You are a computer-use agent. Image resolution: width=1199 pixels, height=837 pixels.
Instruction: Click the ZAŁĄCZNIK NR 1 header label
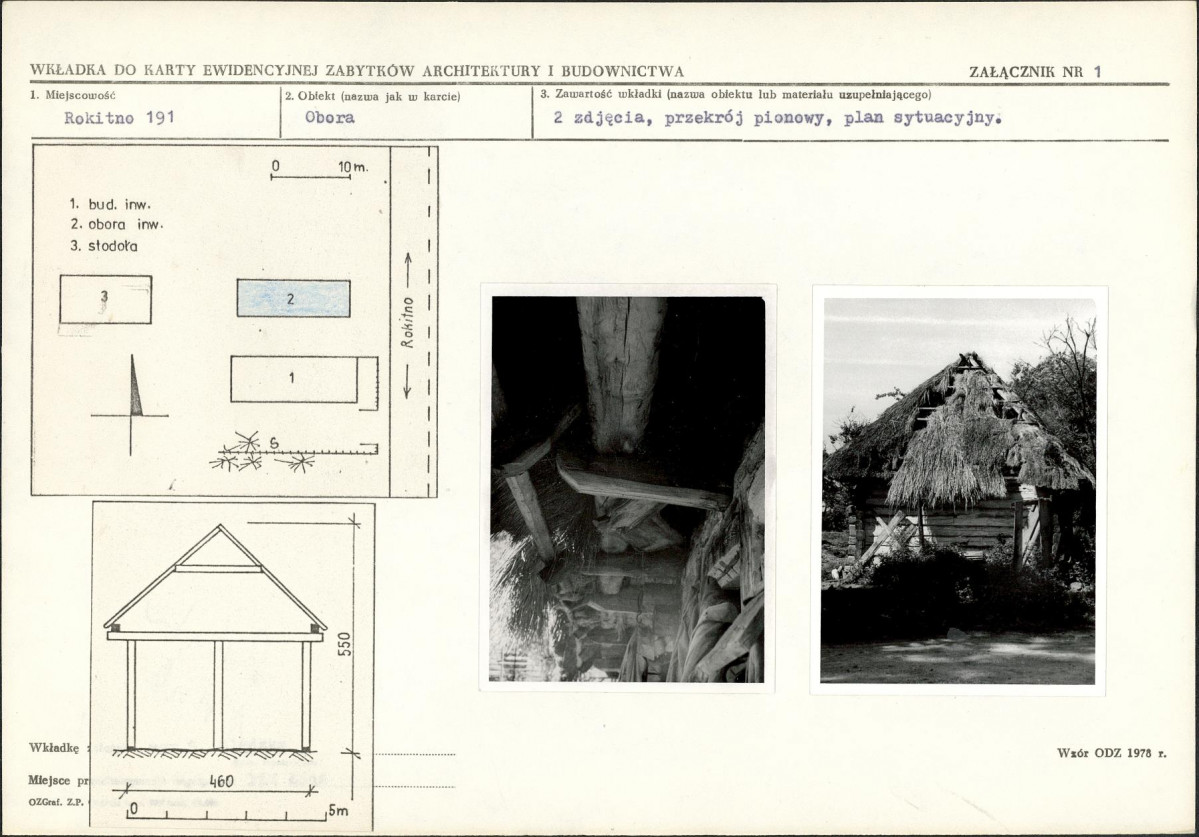tap(1035, 72)
